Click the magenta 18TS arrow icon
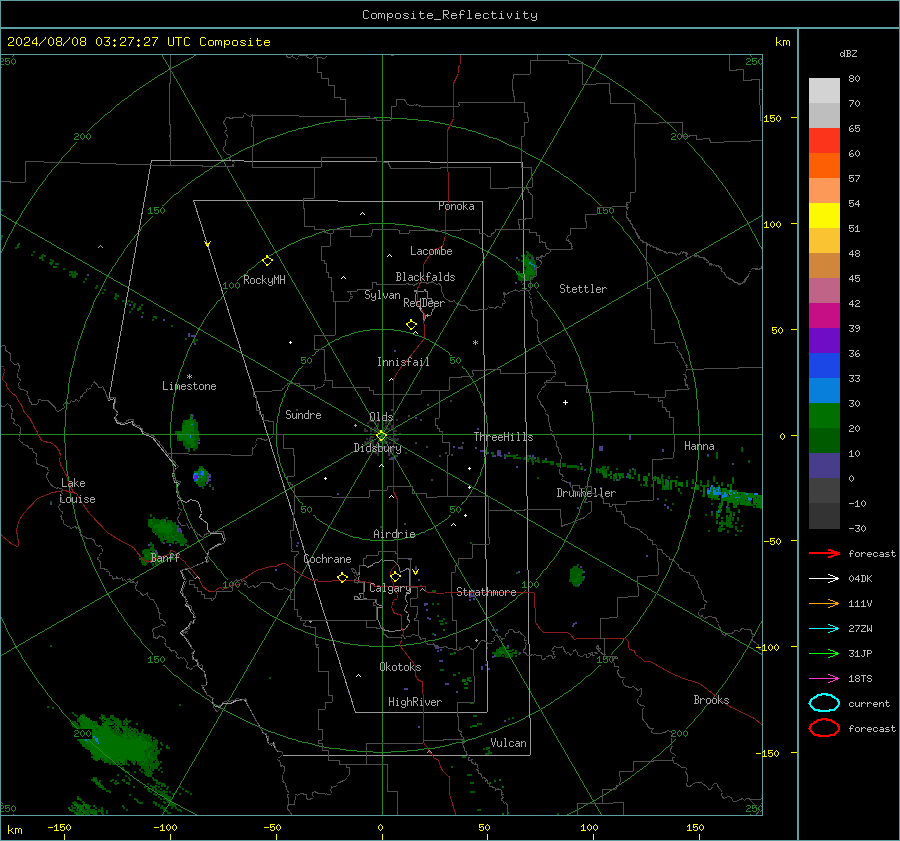Screen dimensions: 900x841 click(x=824, y=679)
